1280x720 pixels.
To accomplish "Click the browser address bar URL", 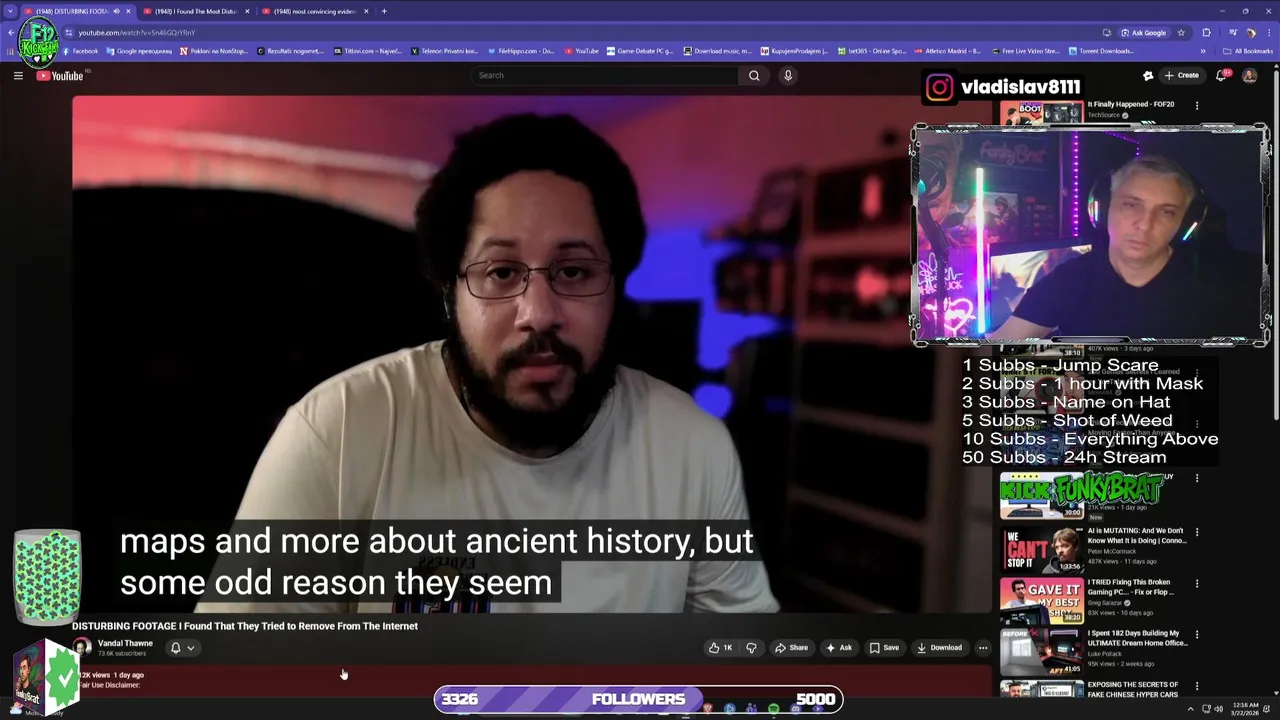I will coord(137,32).
